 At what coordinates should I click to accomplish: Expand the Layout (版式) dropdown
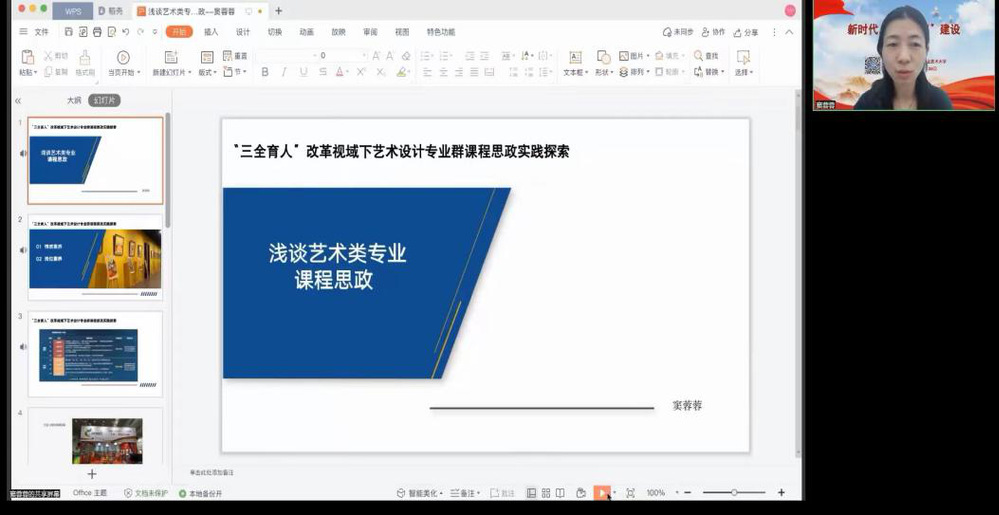207,72
